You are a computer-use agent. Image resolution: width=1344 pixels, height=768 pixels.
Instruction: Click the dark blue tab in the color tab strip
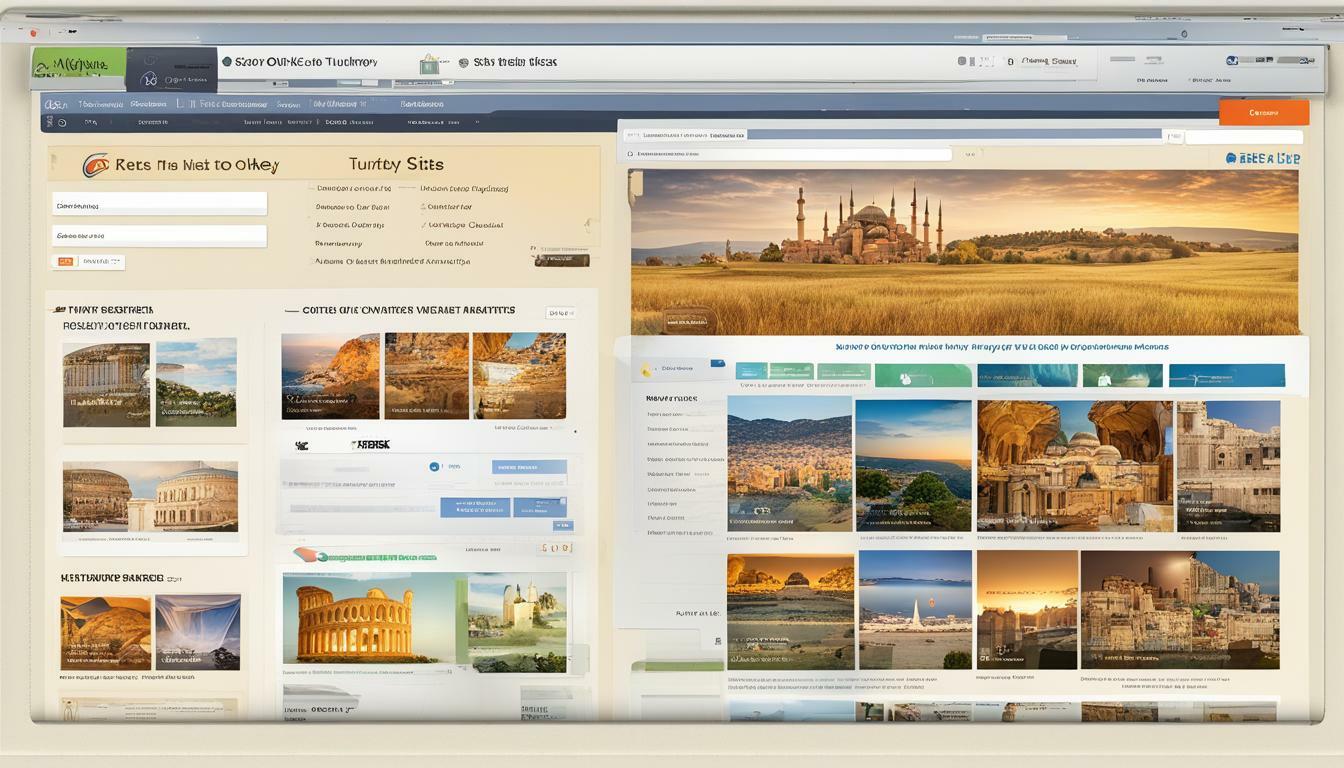(1028, 376)
